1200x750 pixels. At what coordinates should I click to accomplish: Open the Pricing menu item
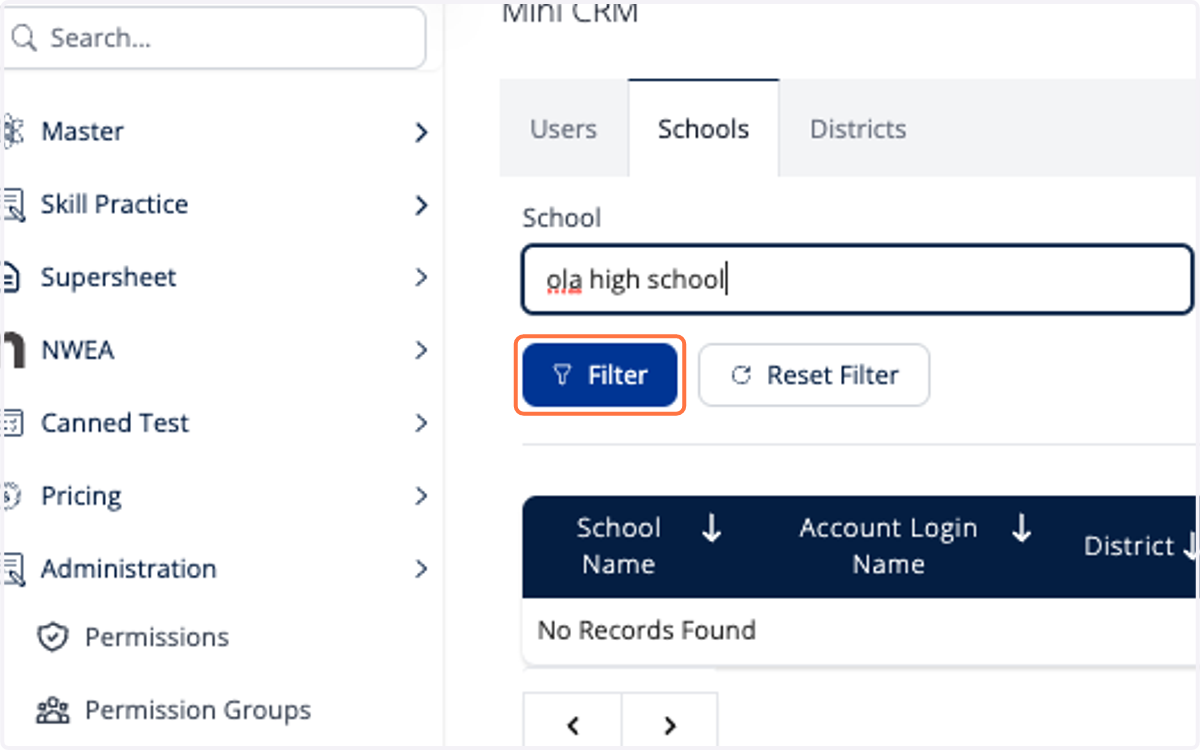tap(216, 496)
